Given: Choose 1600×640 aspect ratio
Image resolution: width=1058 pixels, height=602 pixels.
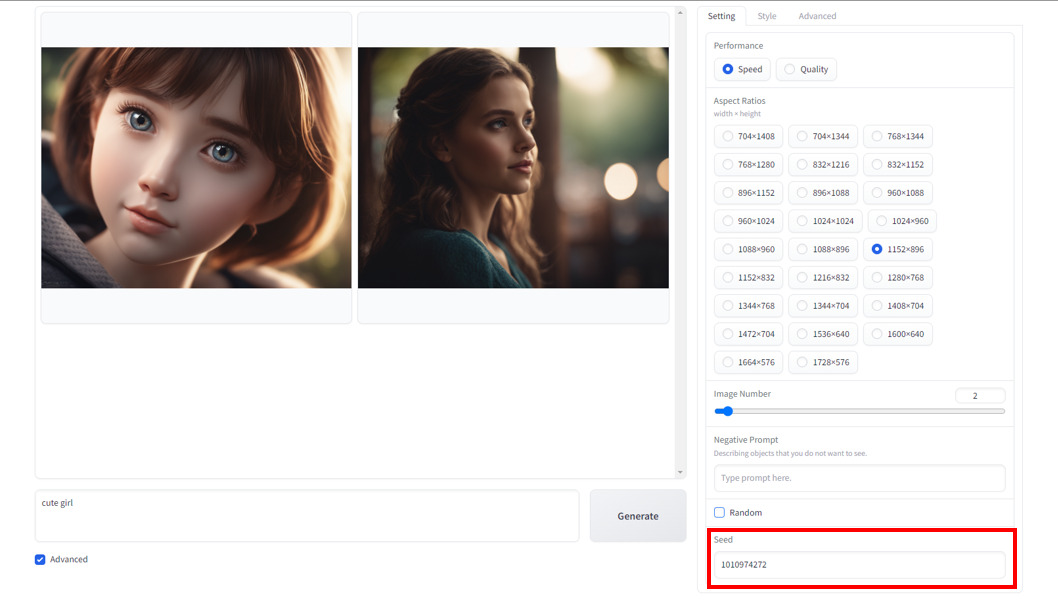Looking at the screenshot, I should point(898,335).
